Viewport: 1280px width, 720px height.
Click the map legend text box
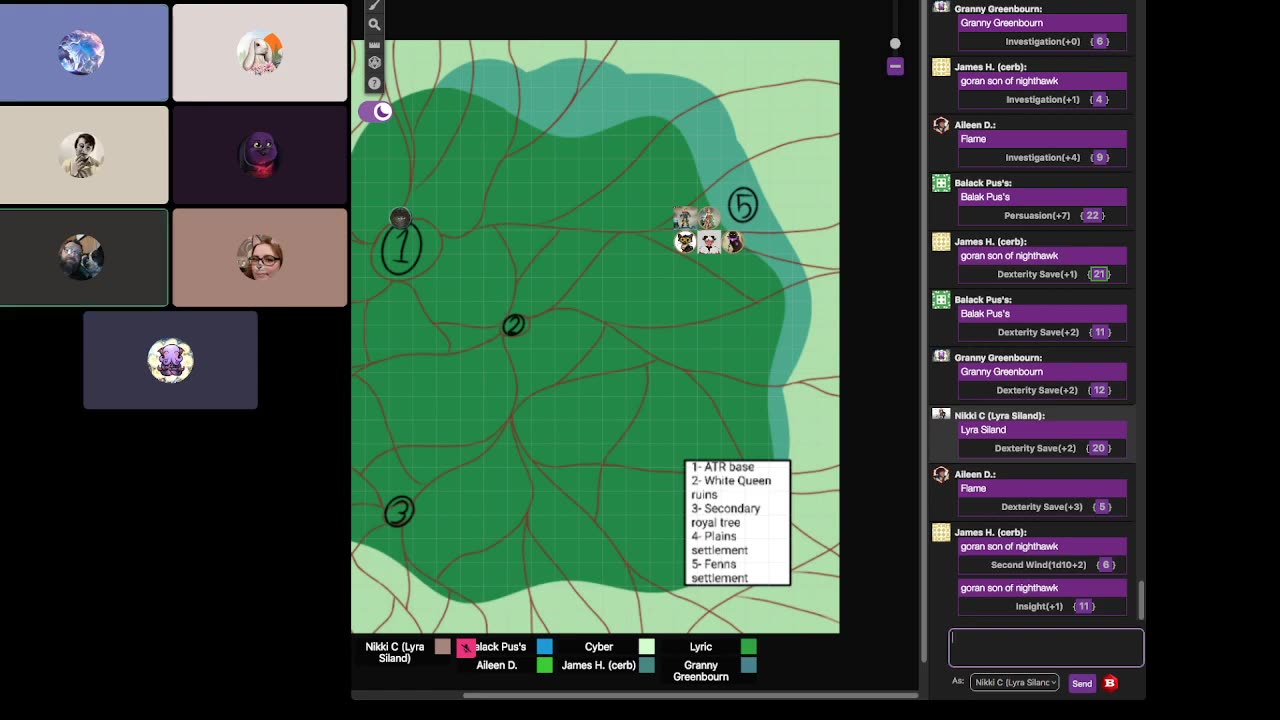(x=738, y=522)
